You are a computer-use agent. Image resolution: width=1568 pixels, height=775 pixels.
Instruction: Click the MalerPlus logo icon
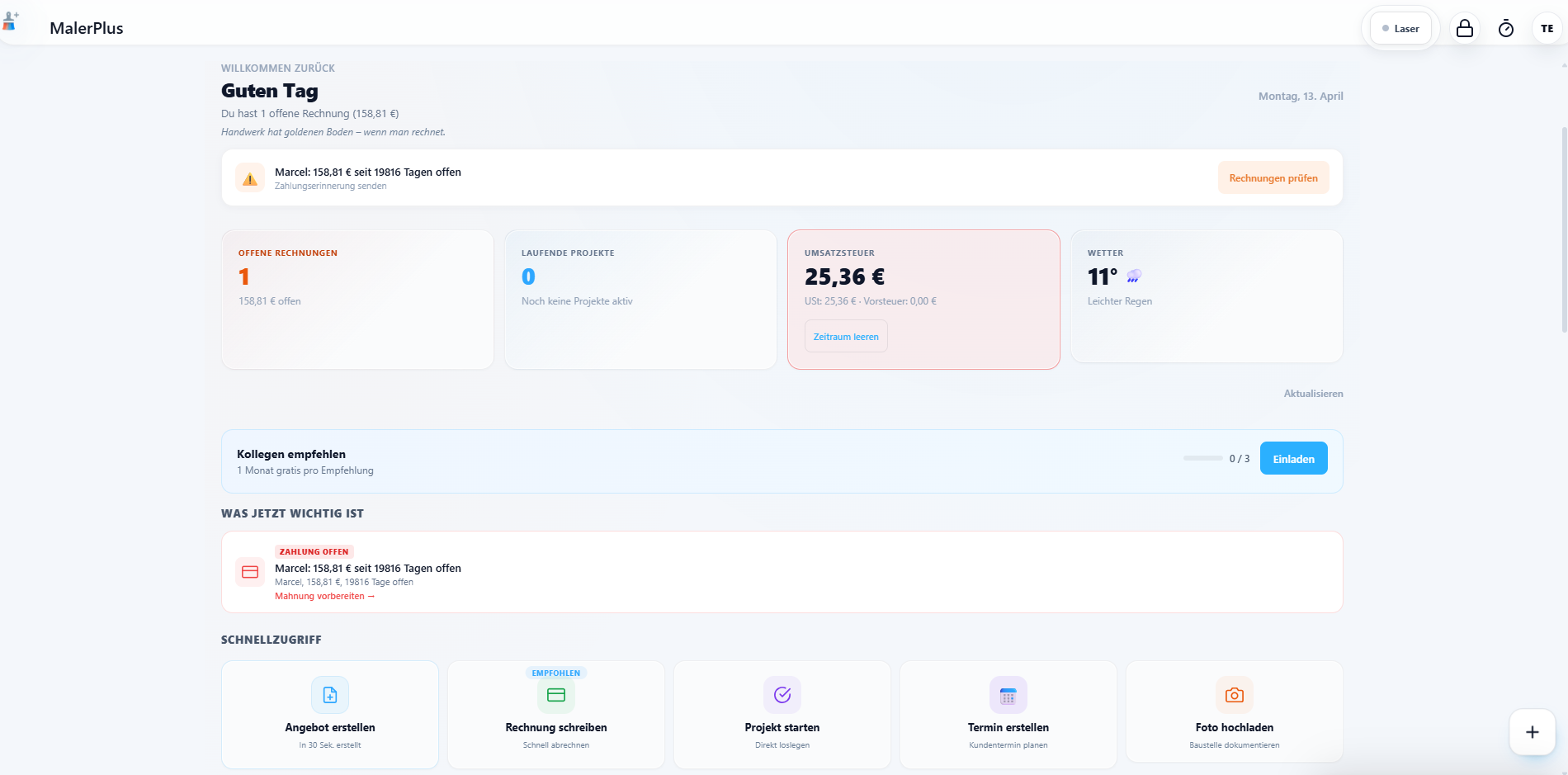pos(11,21)
